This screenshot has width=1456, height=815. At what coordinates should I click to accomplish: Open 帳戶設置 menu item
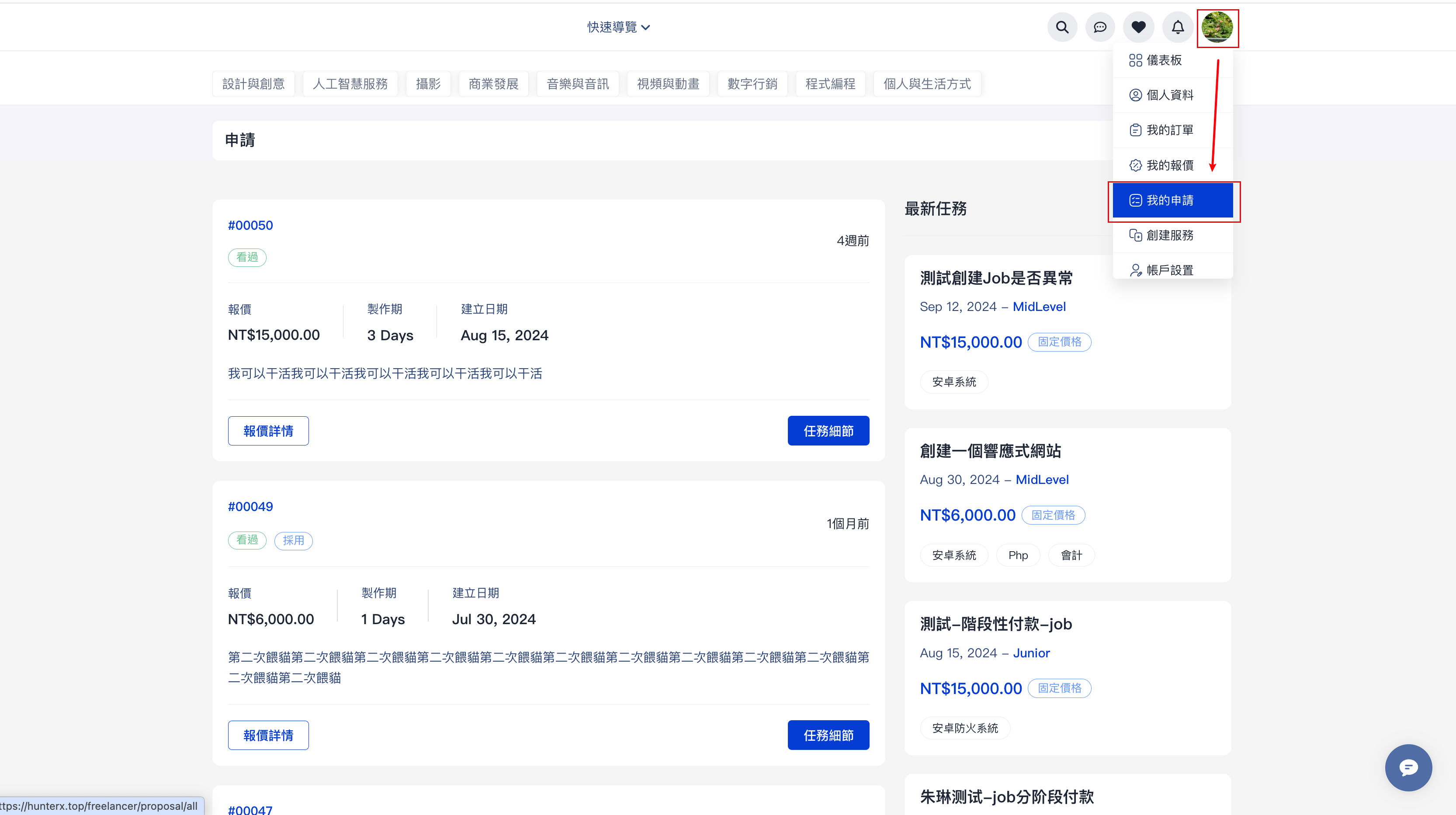pos(1169,270)
